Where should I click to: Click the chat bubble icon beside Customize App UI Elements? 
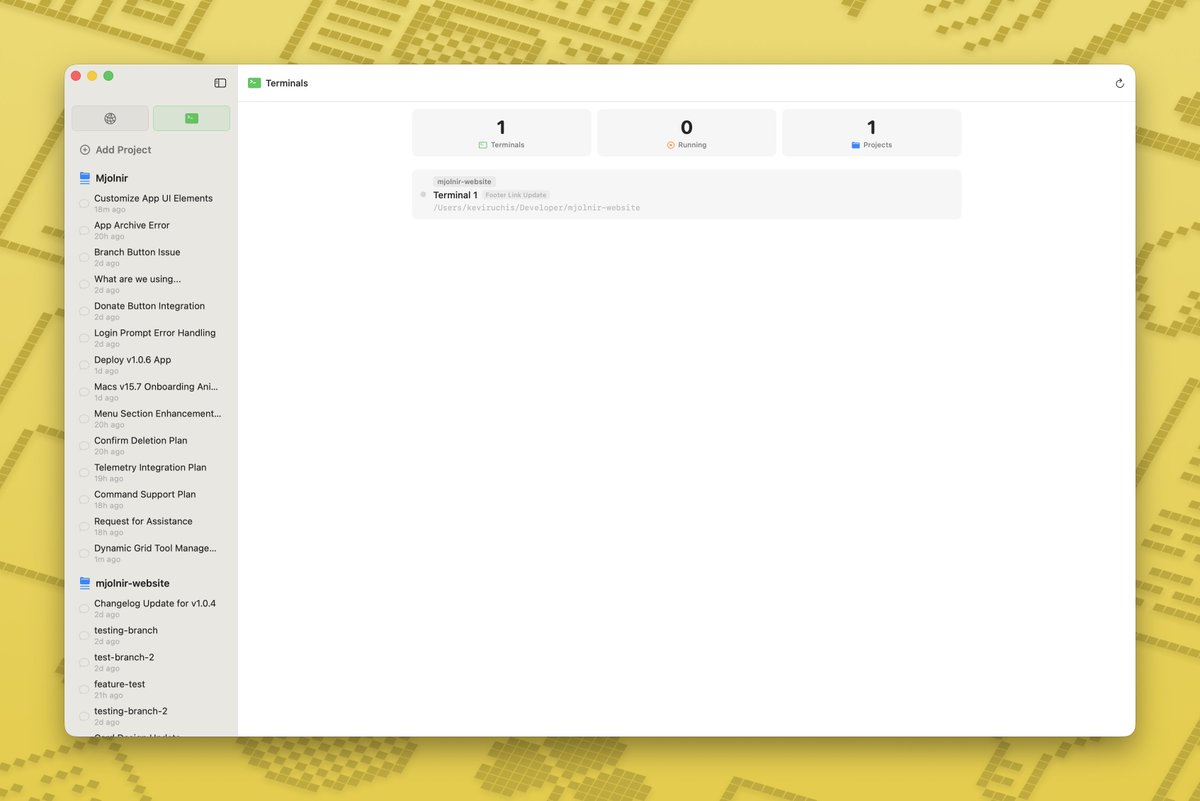(x=84, y=204)
